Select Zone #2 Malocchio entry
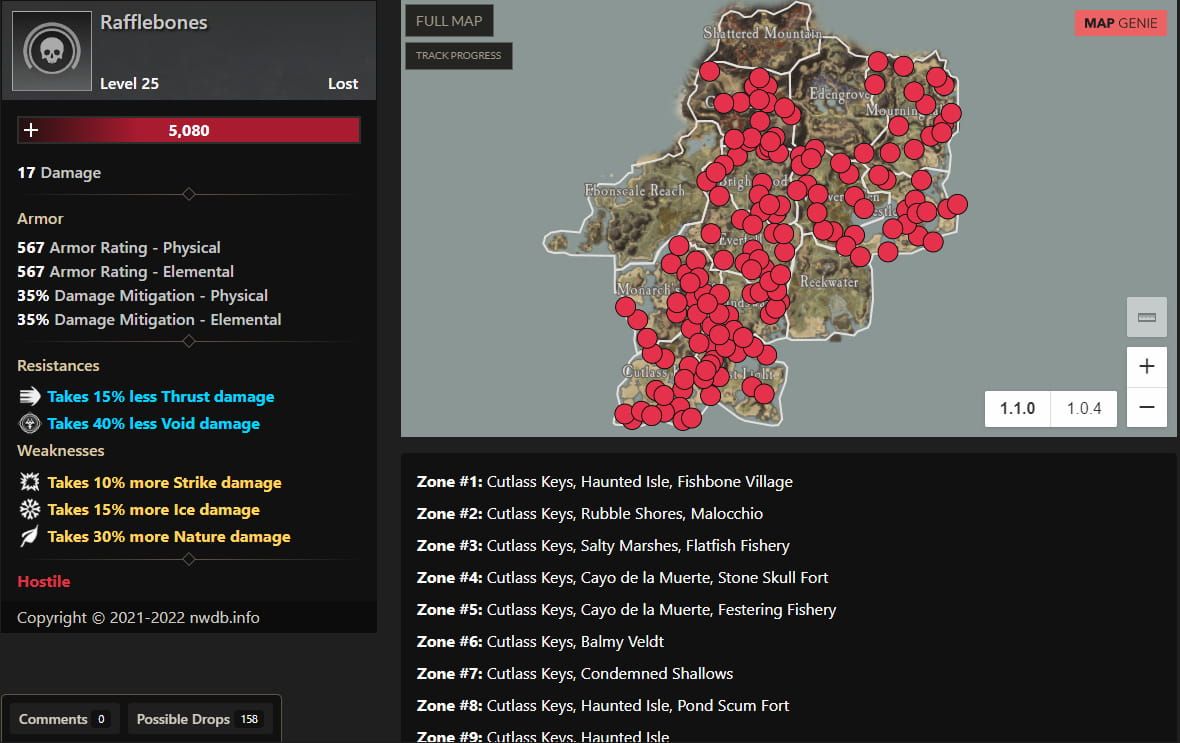1180x743 pixels. [589, 513]
